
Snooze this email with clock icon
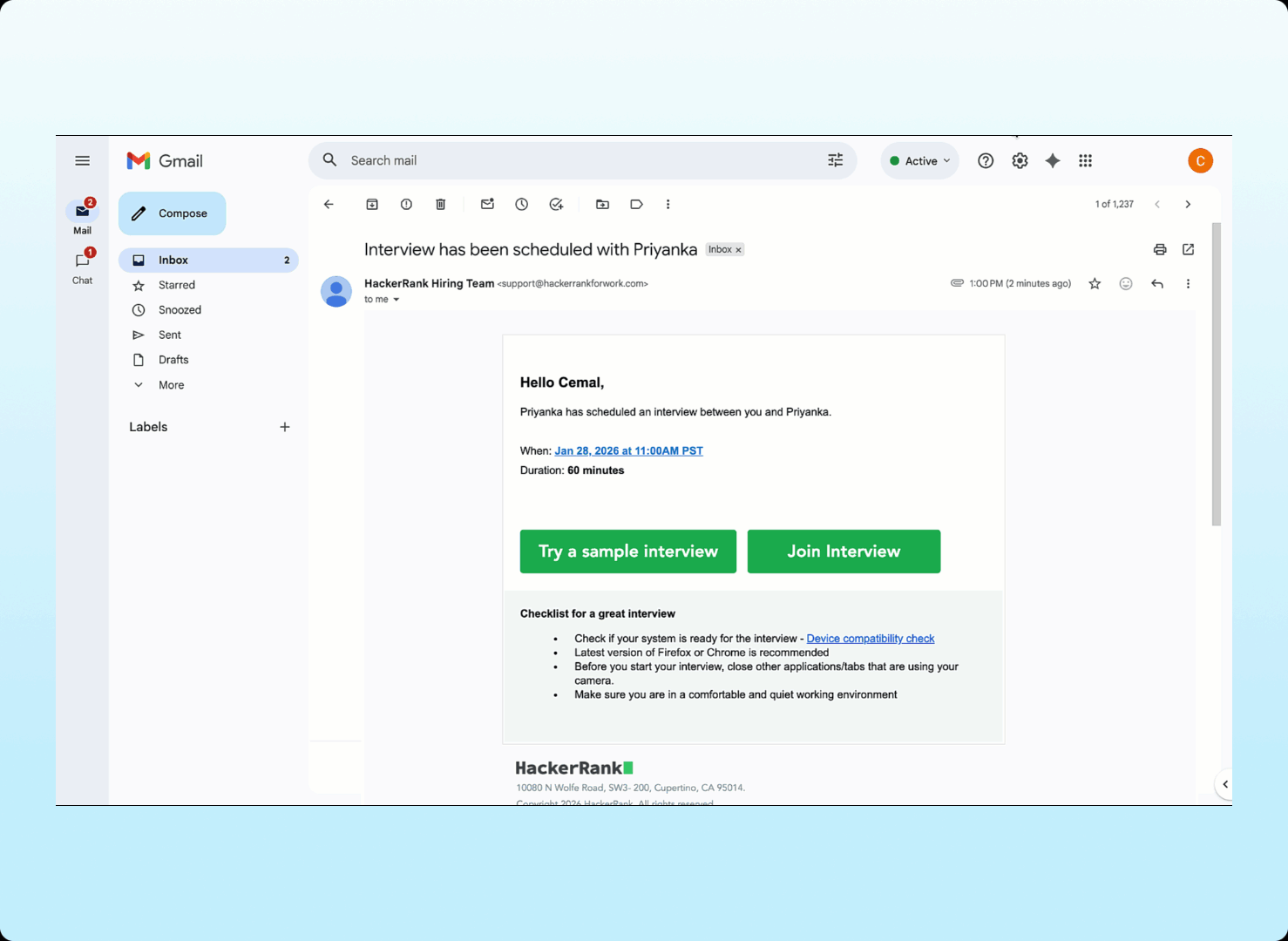(521, 204)
